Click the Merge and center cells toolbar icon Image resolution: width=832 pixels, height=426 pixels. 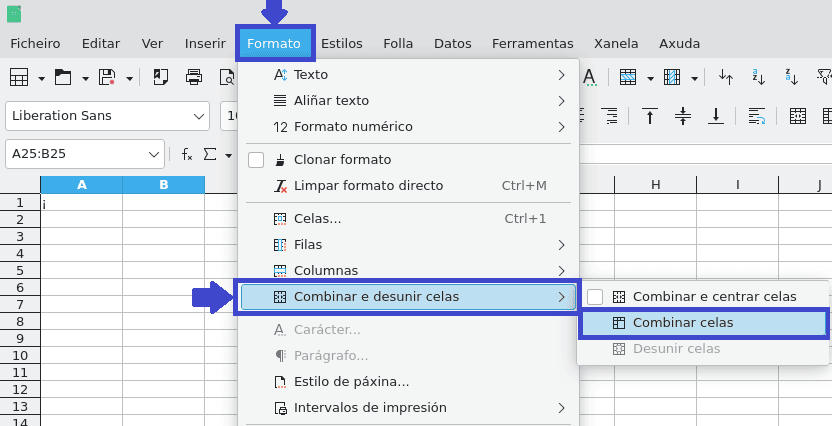pyautogui.click(x=798, y=116)
